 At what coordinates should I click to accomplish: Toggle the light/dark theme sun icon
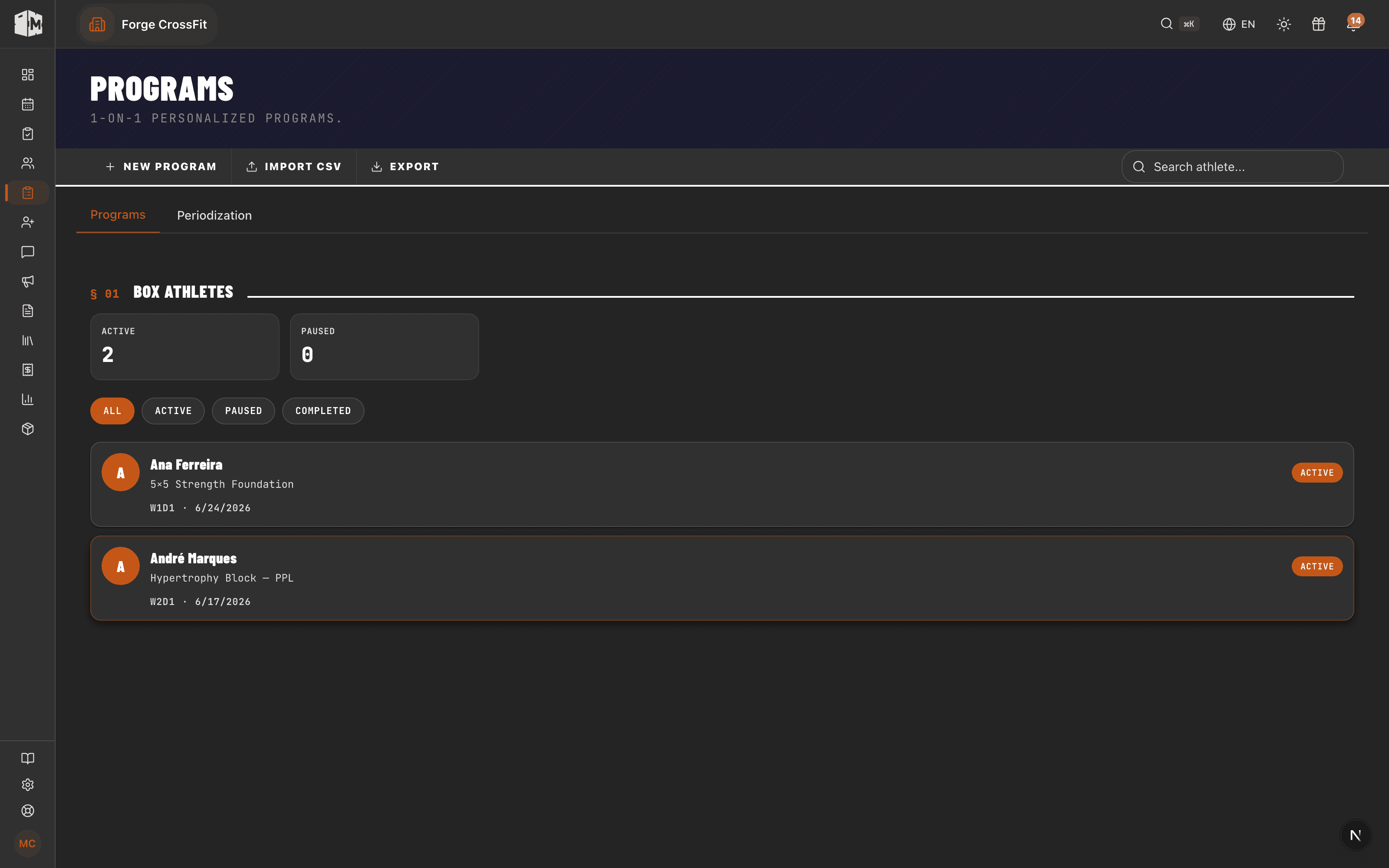click(x=1284, y=24)
